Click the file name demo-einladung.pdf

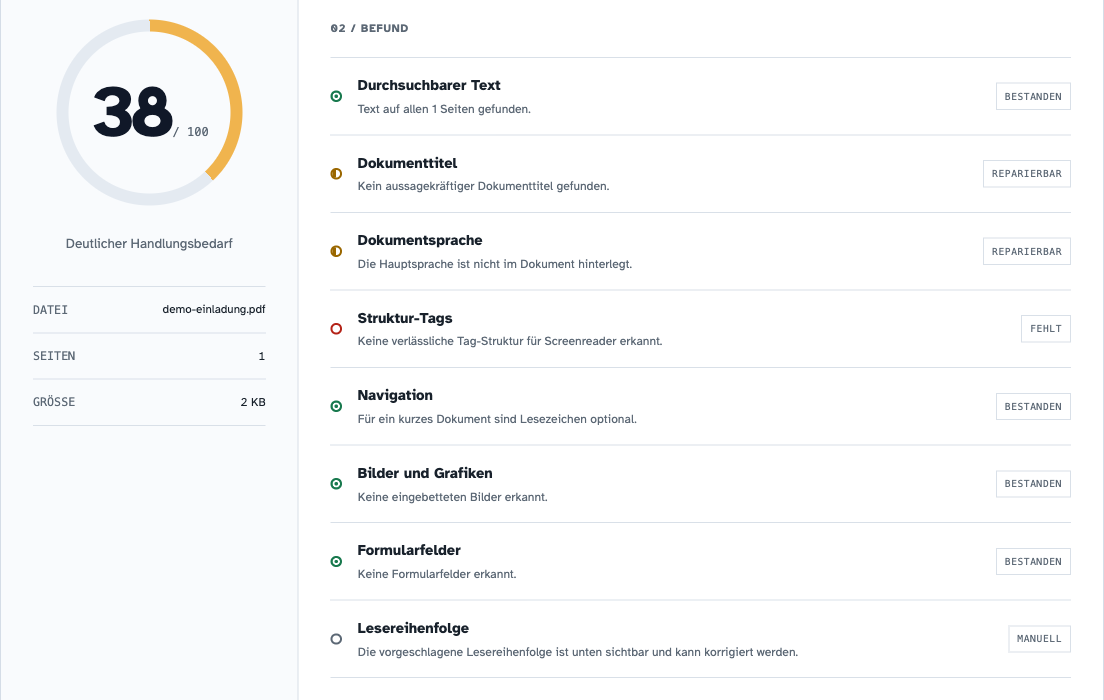point(214,309)
